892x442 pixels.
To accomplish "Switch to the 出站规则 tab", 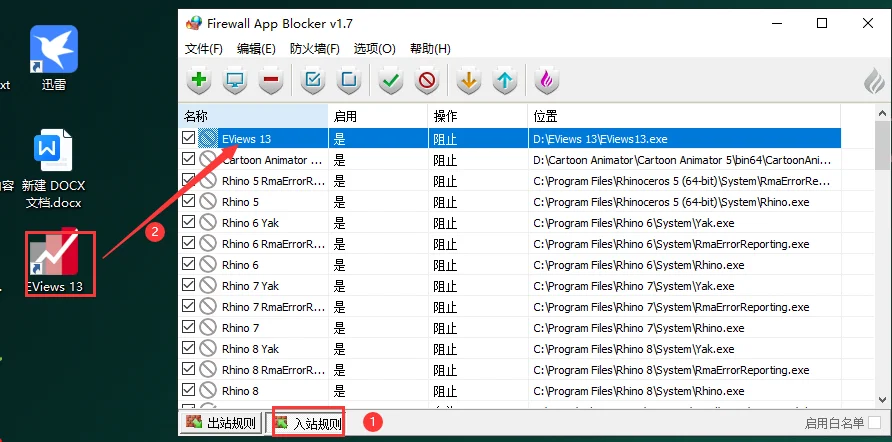I will click(x=221, y=424).
